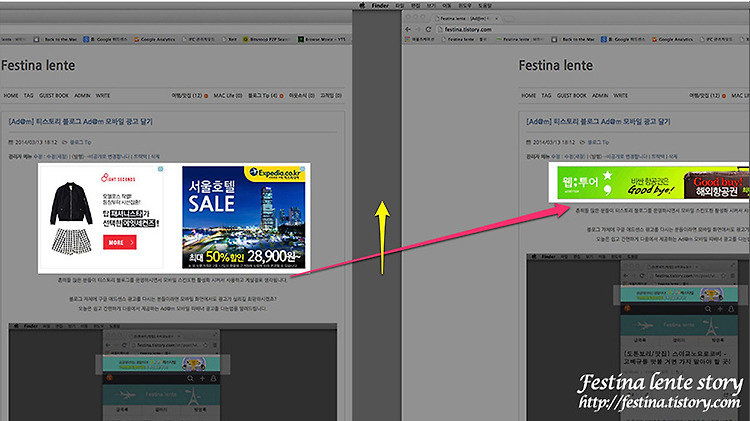Screen dimensions: 750x421
Task: Open a new tab in the right browser window
Action: click(x=508, y=18)
